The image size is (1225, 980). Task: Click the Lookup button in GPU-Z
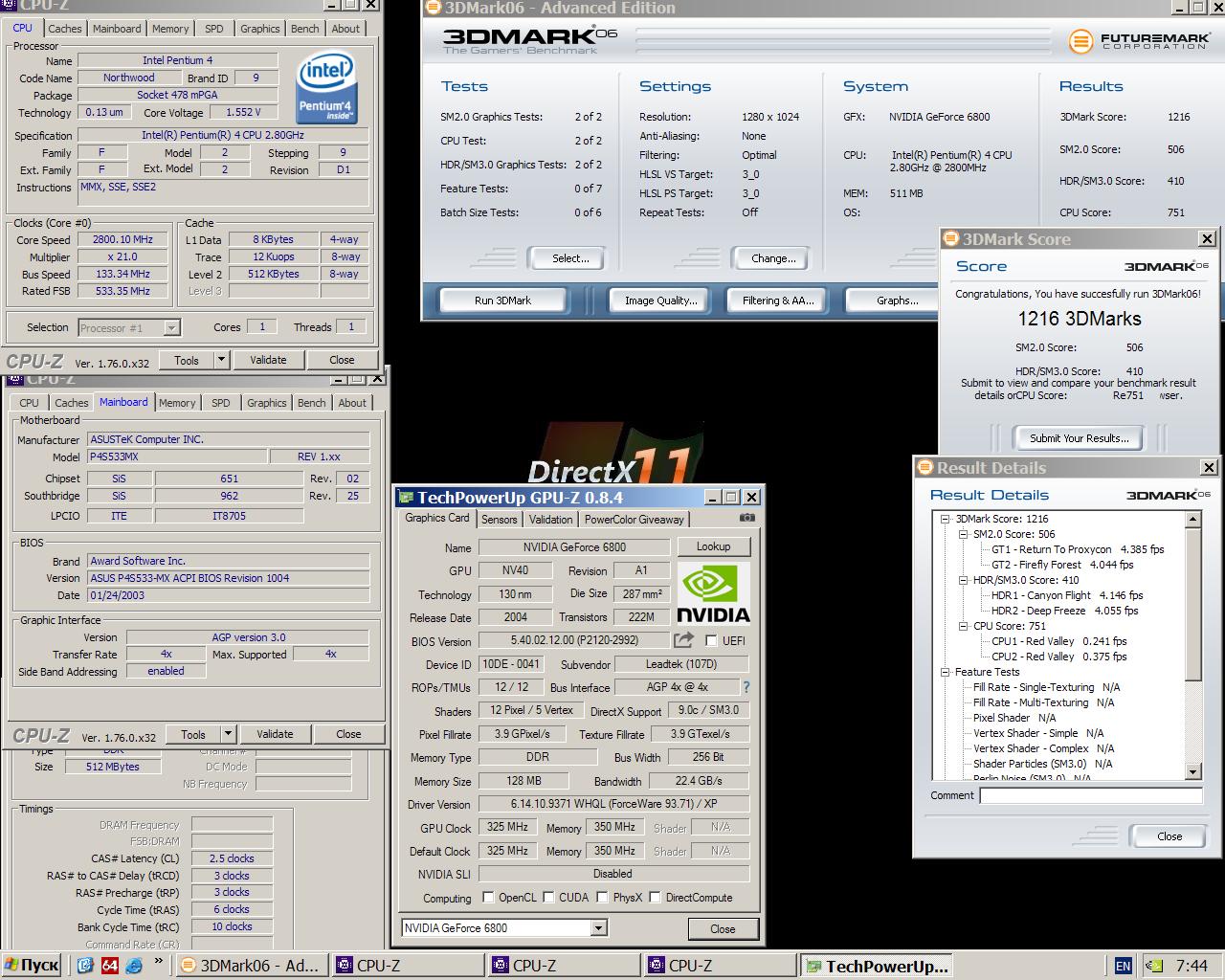tap(713, 546)
